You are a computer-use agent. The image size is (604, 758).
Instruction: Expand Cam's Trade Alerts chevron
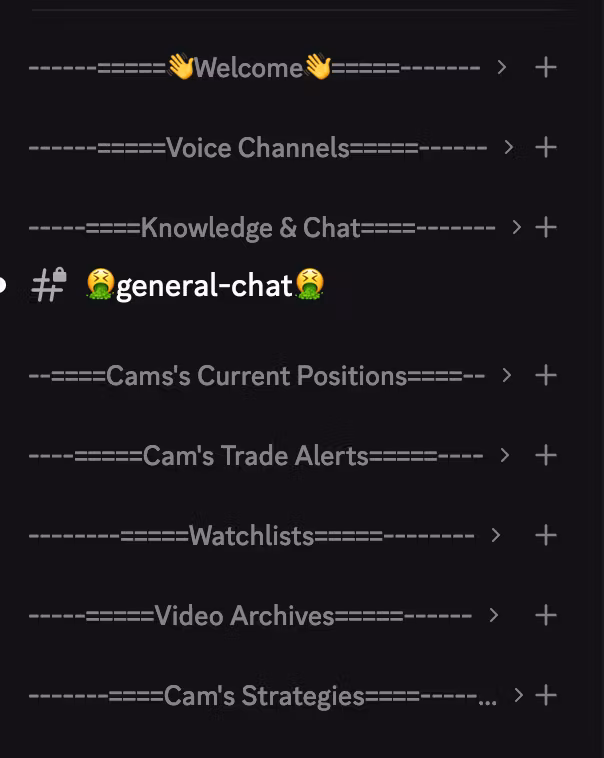pyautogui.click(x=504, y=455)
